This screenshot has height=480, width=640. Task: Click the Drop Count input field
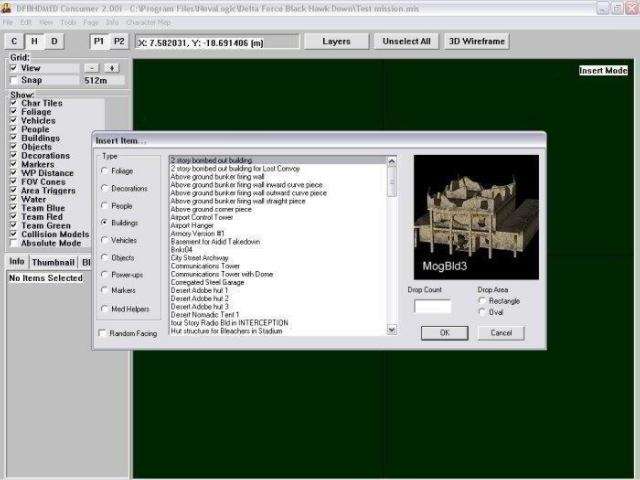pyautogui.click(x=432, y=306)
